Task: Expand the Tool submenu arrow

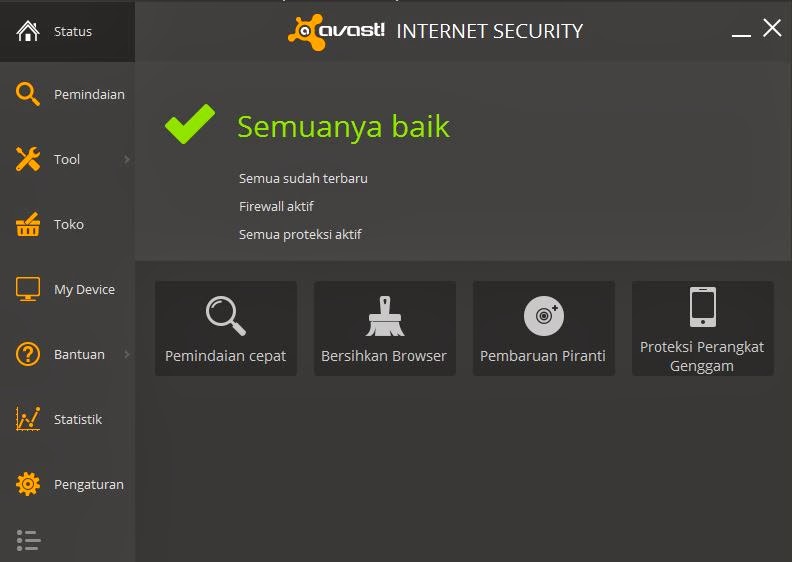Action: click(x=127, y=160)
